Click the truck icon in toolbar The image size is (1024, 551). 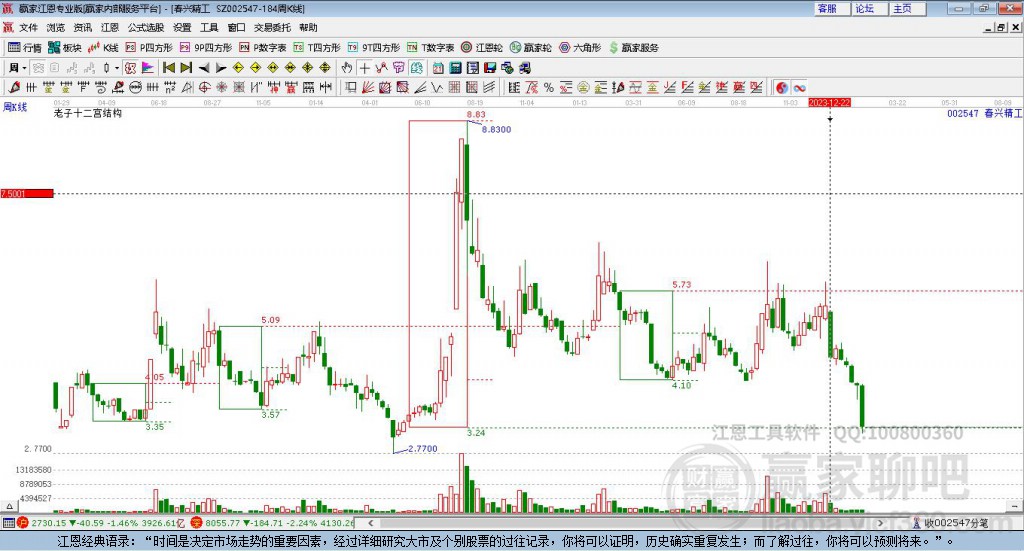(524, 68)
